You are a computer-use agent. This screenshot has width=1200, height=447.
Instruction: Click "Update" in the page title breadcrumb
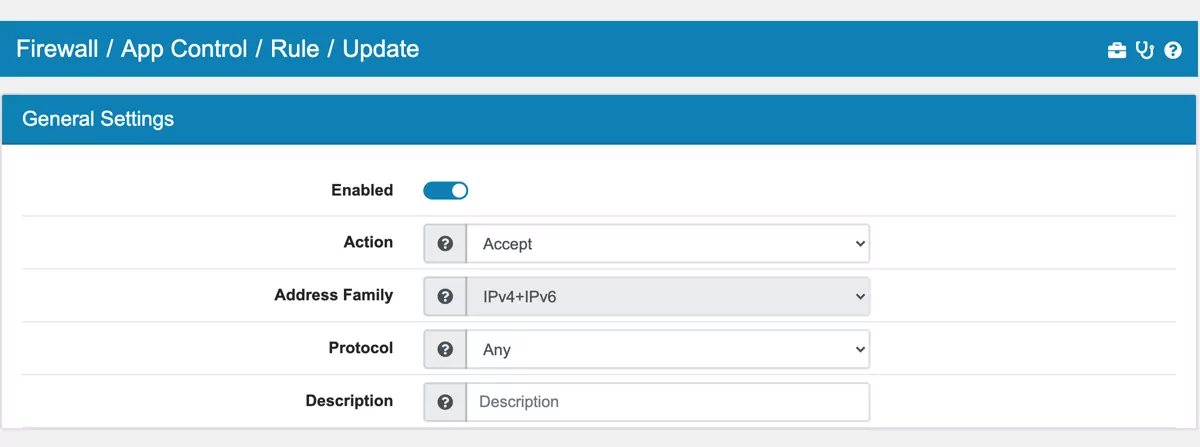pos(381,49)
